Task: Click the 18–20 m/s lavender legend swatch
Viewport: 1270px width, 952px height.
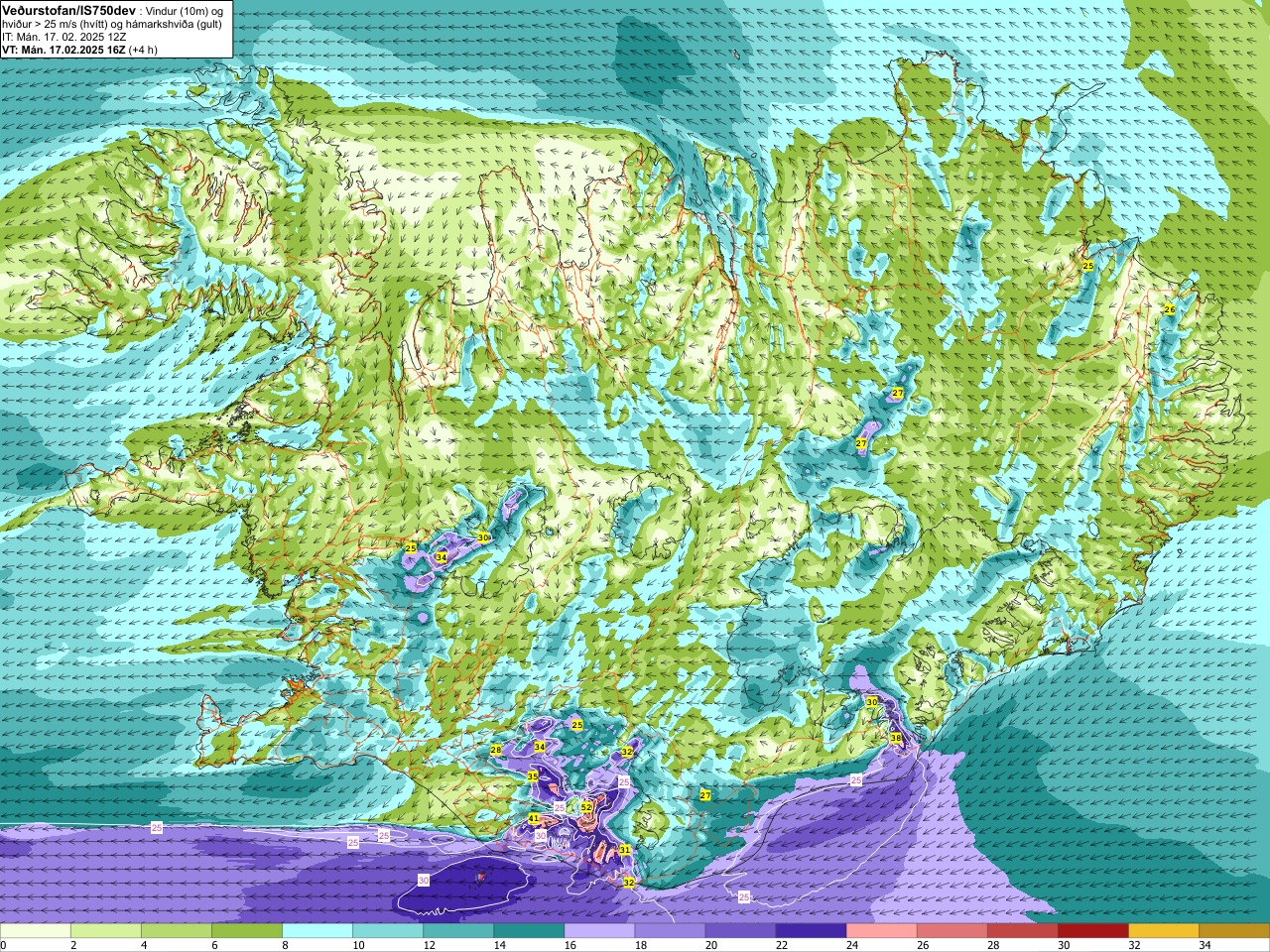Action: 670,931
